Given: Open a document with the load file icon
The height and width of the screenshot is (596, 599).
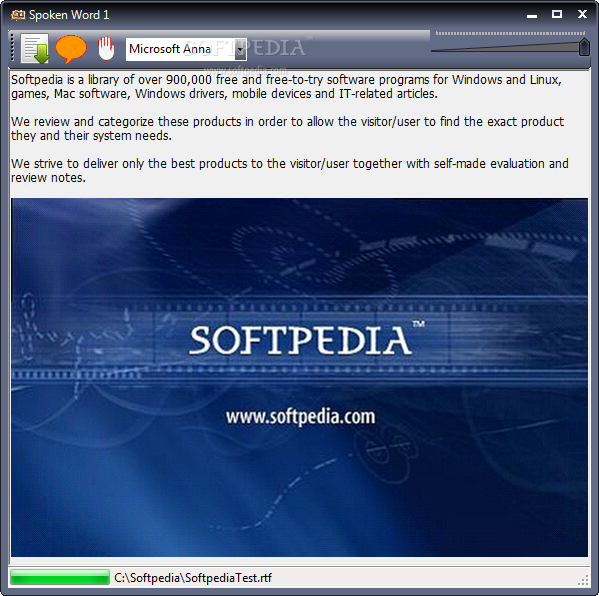Looking at the screenshot, I should (35, 49).
